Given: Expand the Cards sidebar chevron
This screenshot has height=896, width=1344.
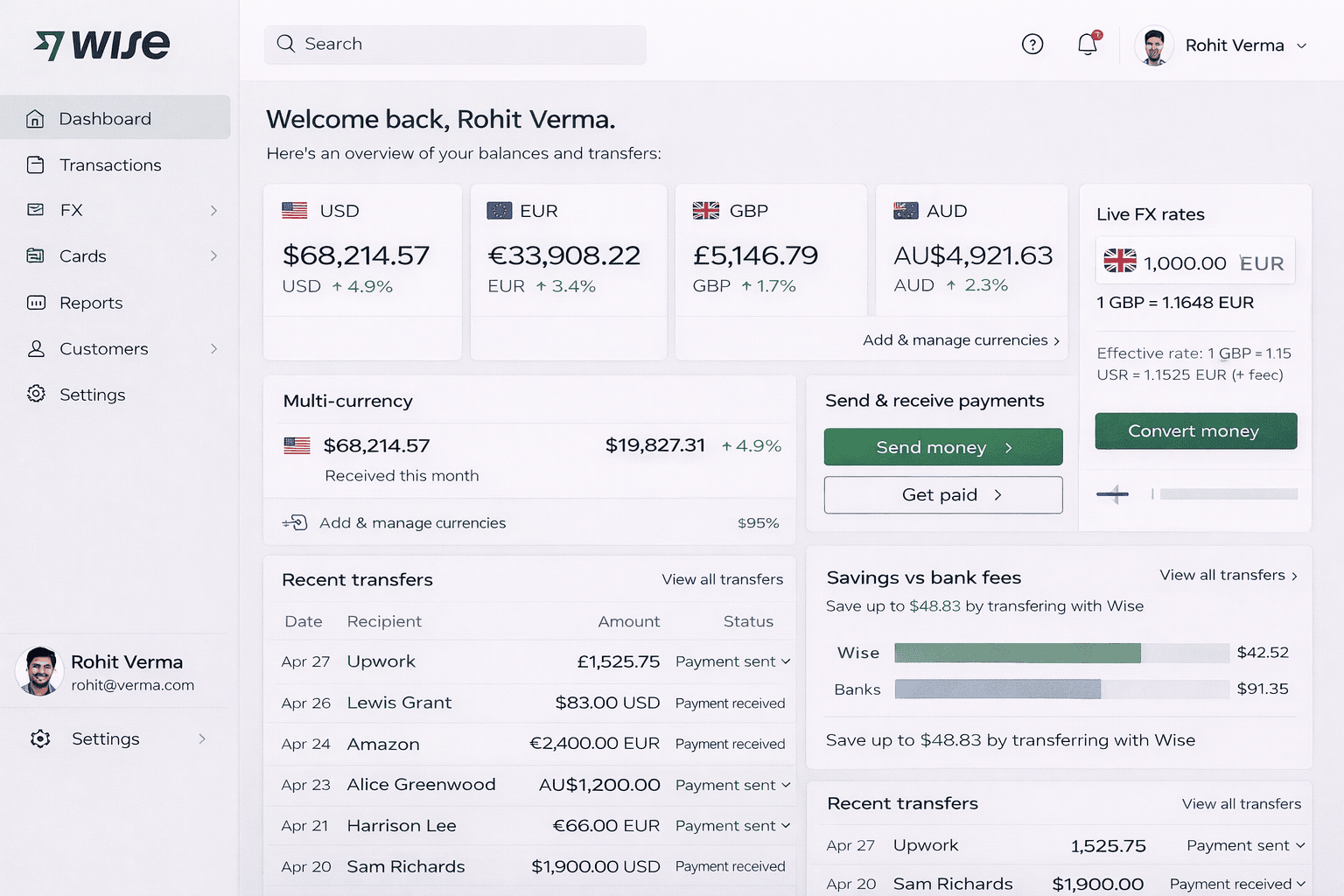Looking at the screenshot, I should pyautogui.click(x=213, y=256).
